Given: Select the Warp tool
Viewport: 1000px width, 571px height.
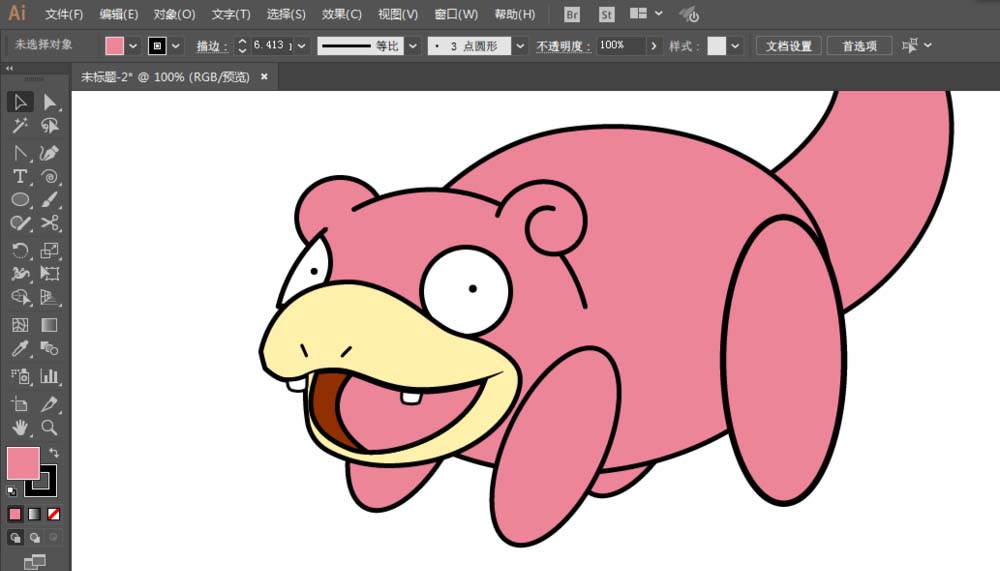Looking at the screenshot, I should 20,274.
